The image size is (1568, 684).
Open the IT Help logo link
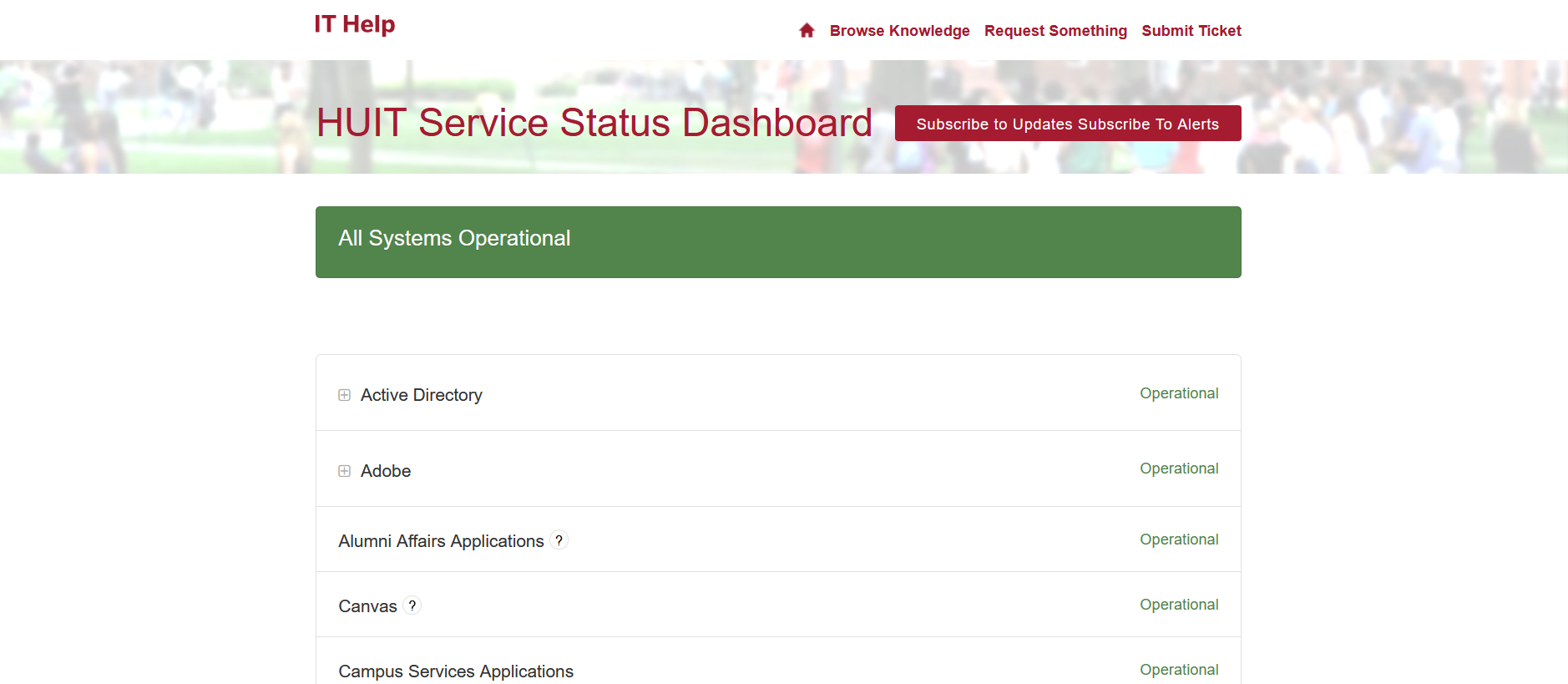pos(355,24)
